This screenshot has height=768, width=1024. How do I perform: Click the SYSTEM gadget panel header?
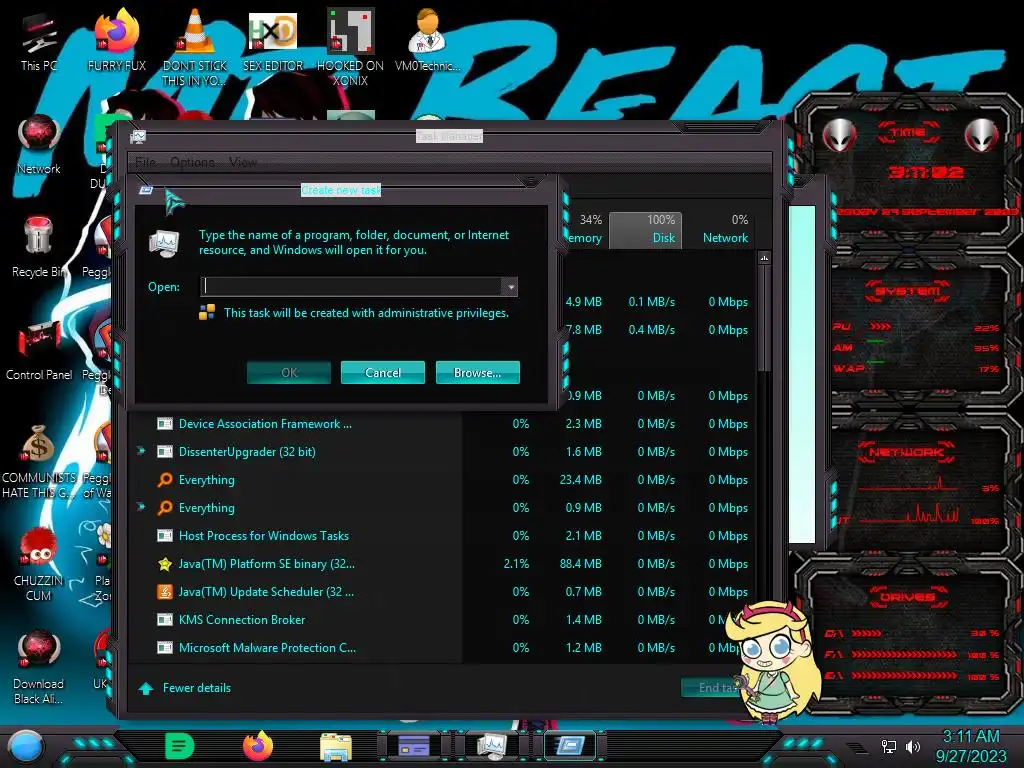click(x=907, y=291)
